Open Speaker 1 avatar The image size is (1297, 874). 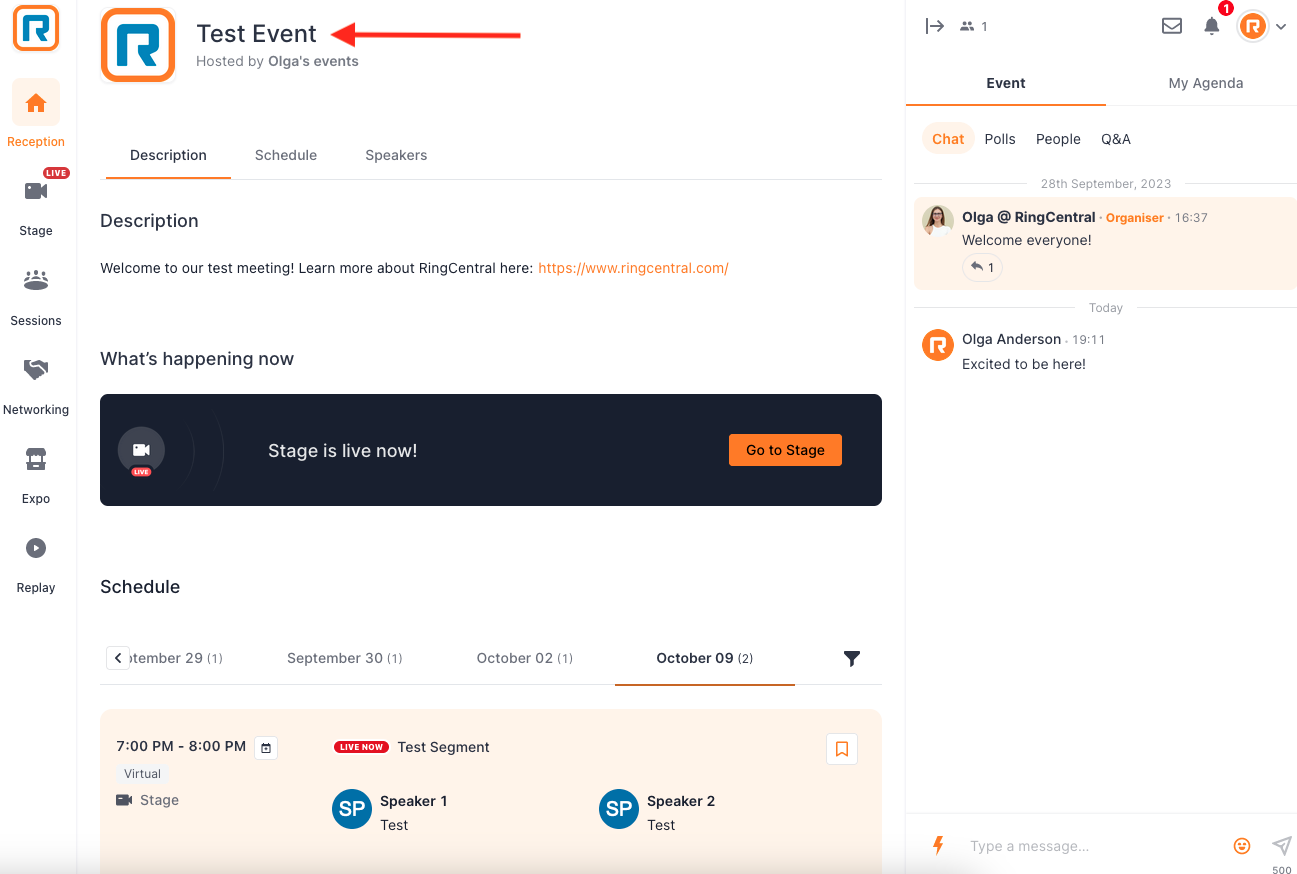(x=352, y=809)
